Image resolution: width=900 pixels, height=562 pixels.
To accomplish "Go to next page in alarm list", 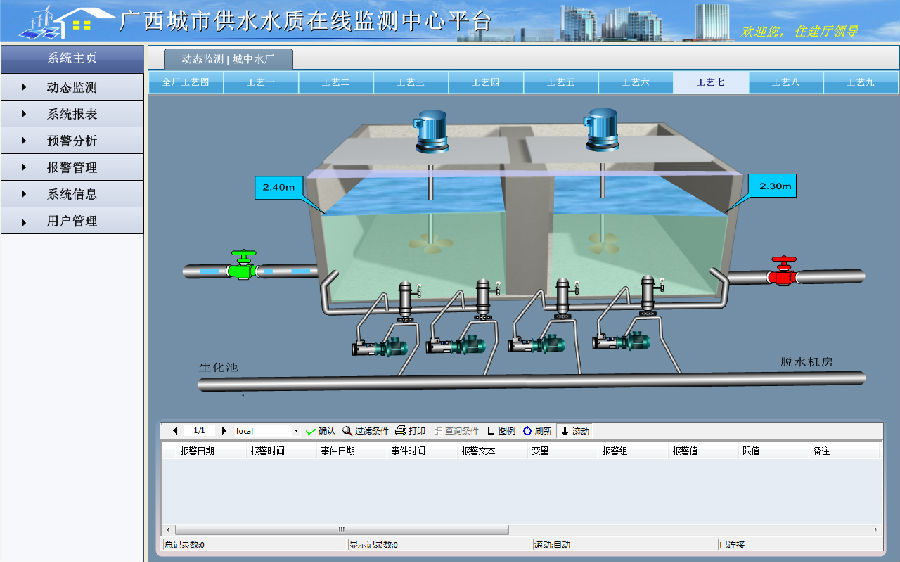I will click(223, 431).
